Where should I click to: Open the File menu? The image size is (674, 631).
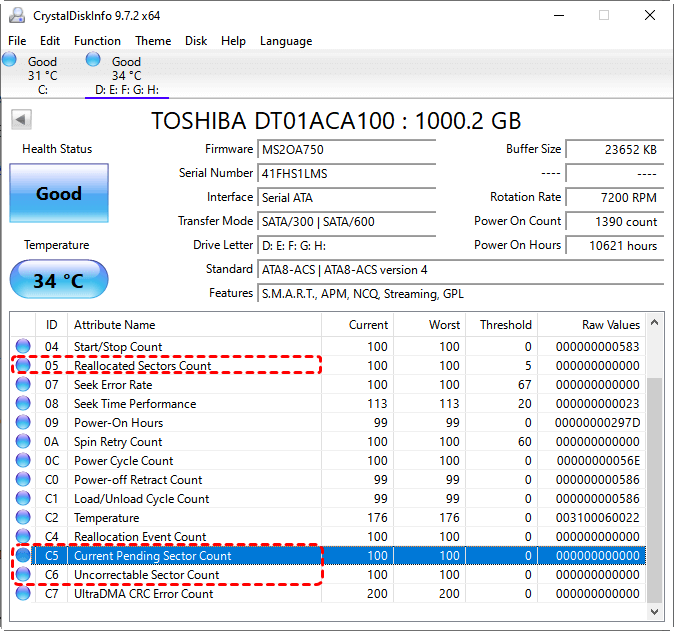point(17,41)
